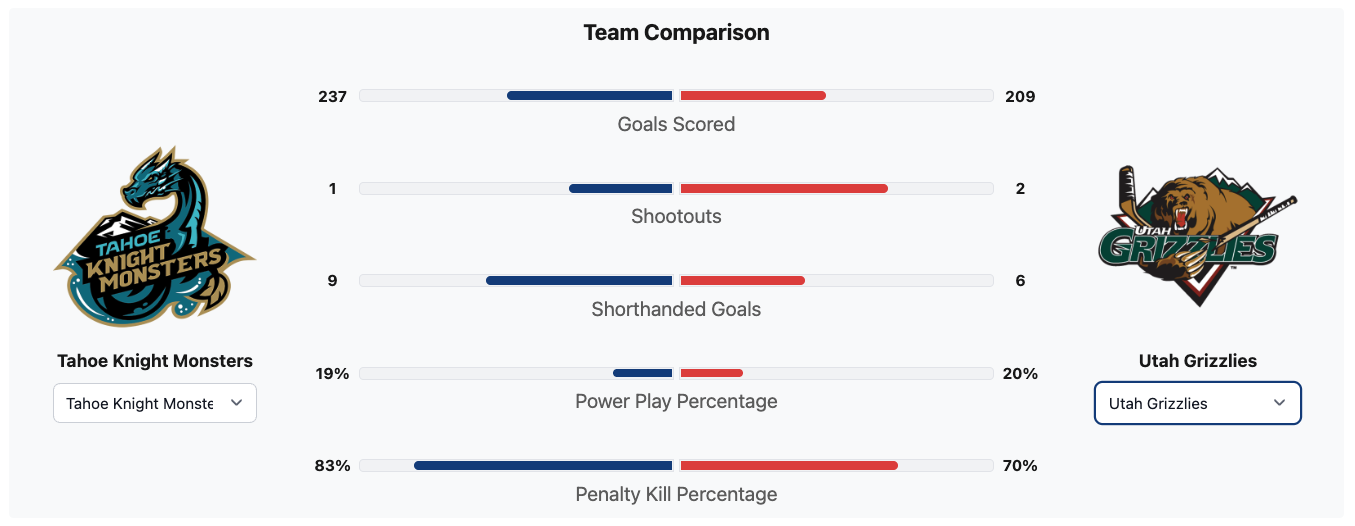Click the blue Shootouts bar

click(620, 188)
